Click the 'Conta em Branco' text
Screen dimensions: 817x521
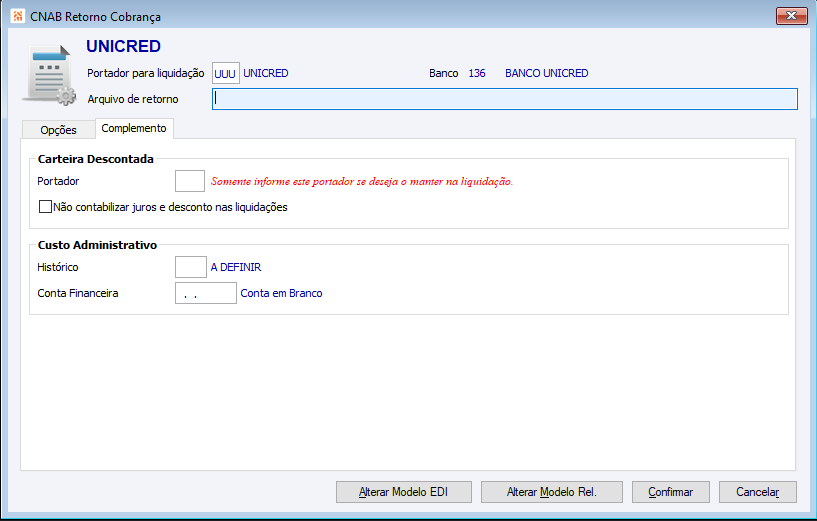(281, 293)
